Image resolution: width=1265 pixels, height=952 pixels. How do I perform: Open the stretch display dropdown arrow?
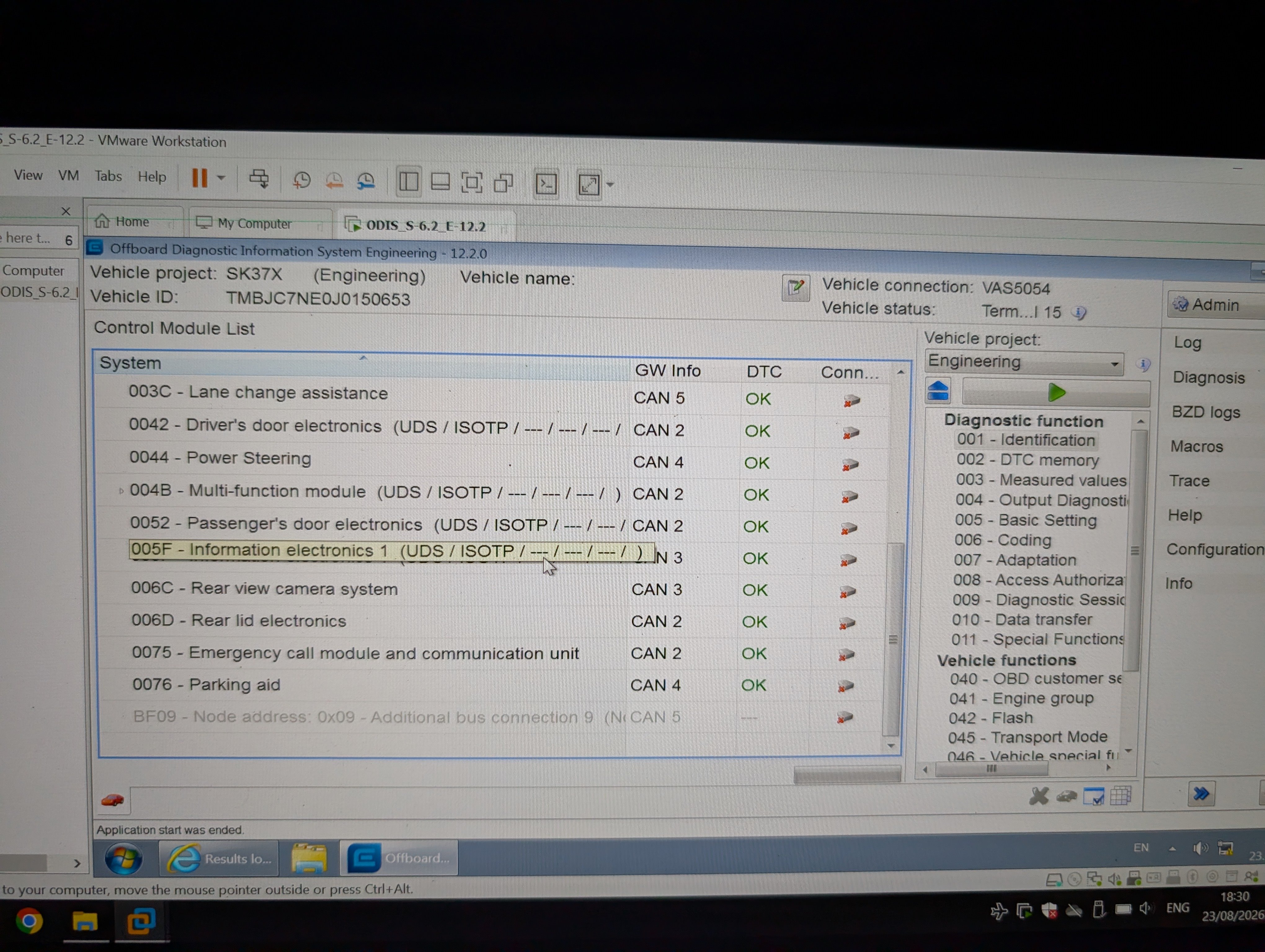(610, 185)
